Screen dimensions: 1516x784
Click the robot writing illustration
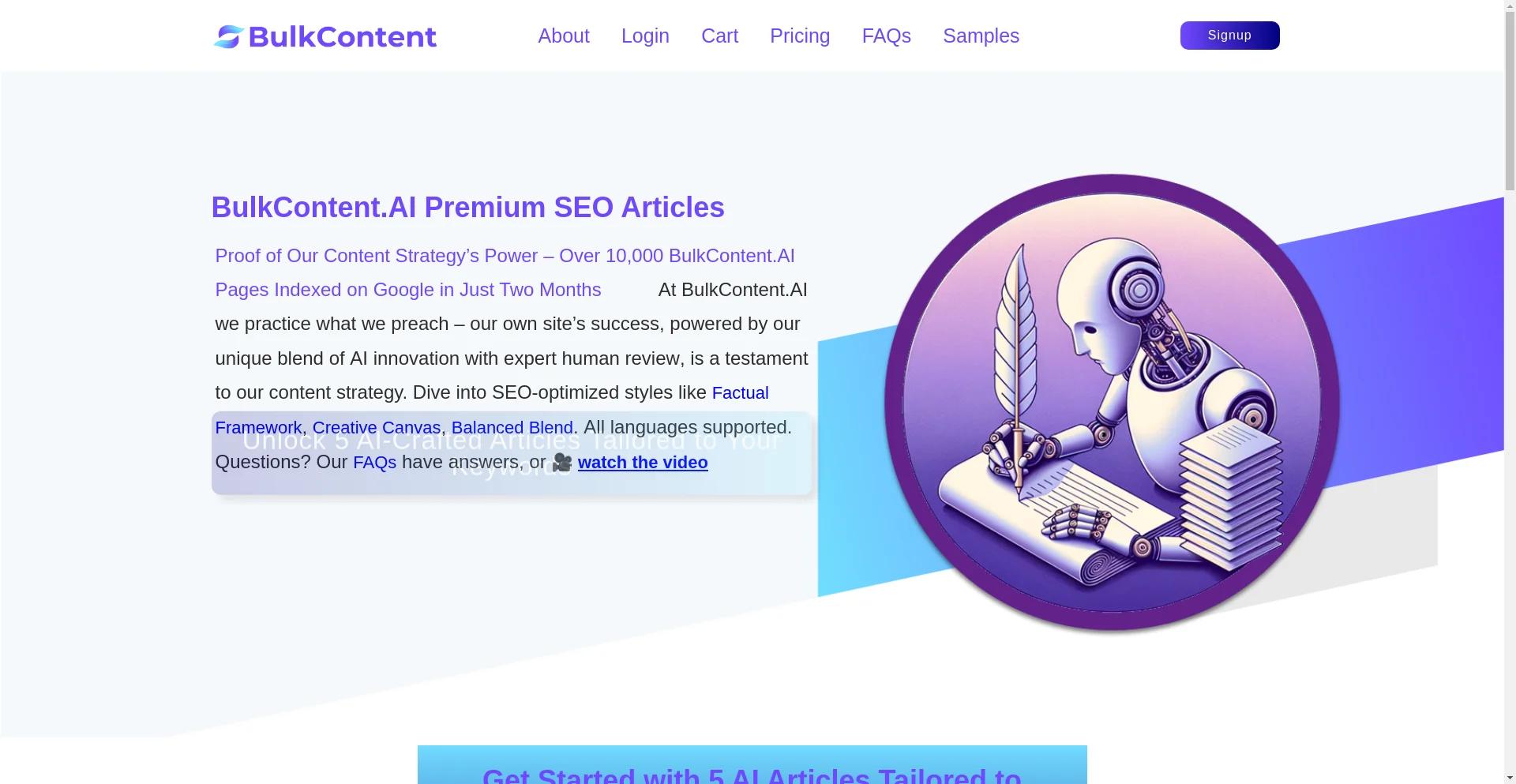[1112, 403]
